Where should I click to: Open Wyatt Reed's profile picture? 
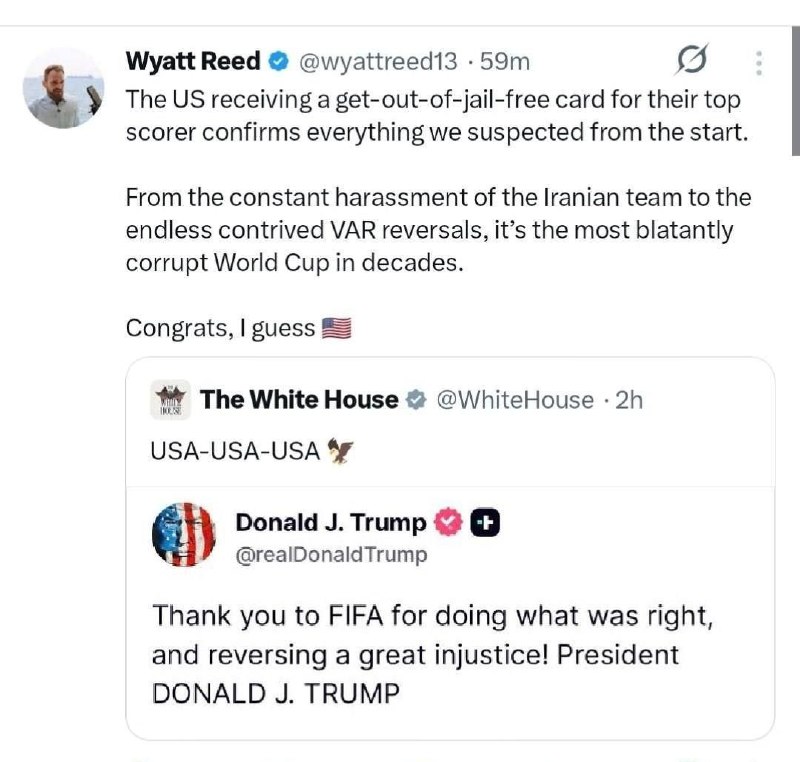point(63,88)
